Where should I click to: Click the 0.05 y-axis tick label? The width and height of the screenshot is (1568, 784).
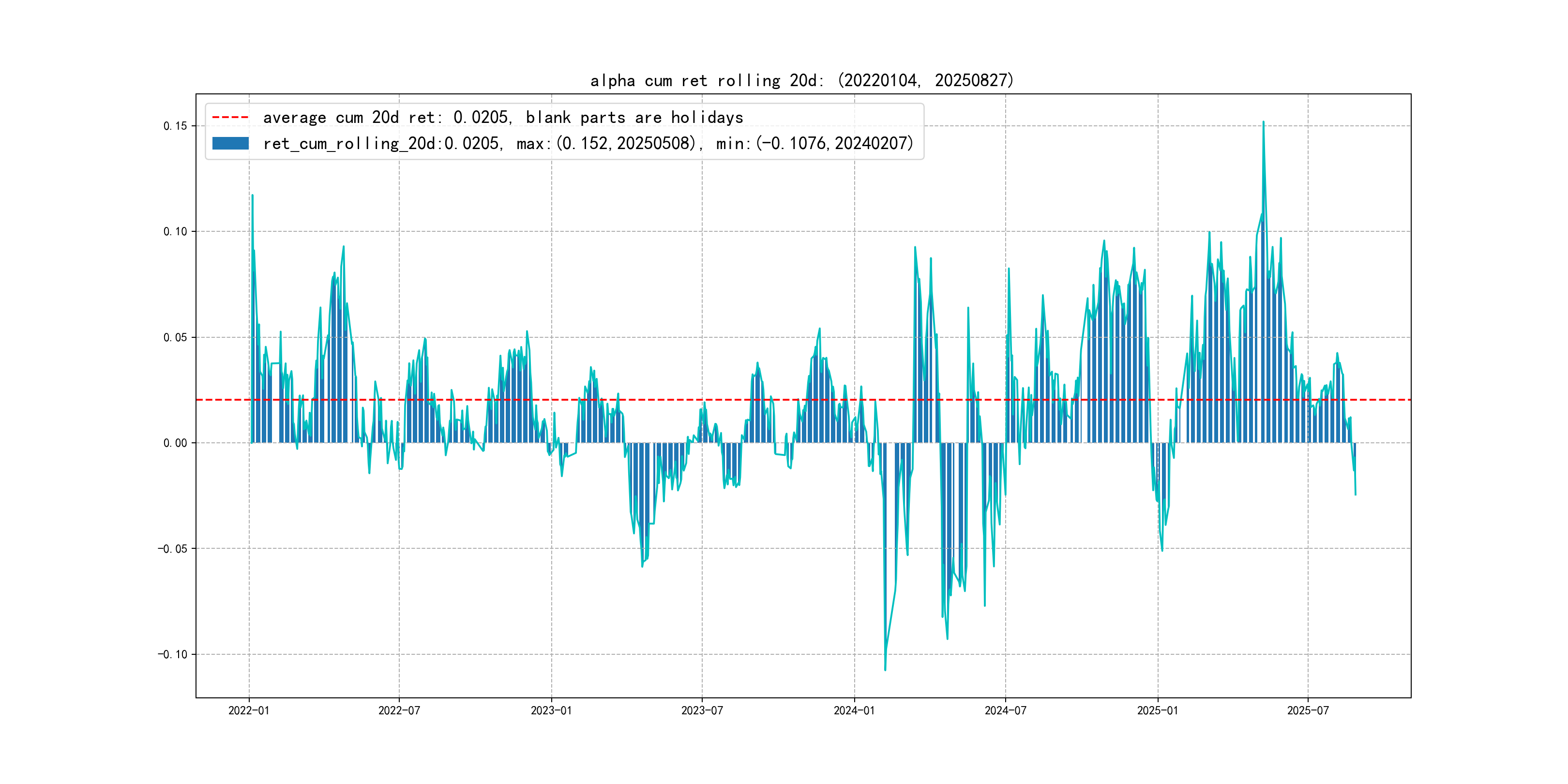click(x=175, y=337)
